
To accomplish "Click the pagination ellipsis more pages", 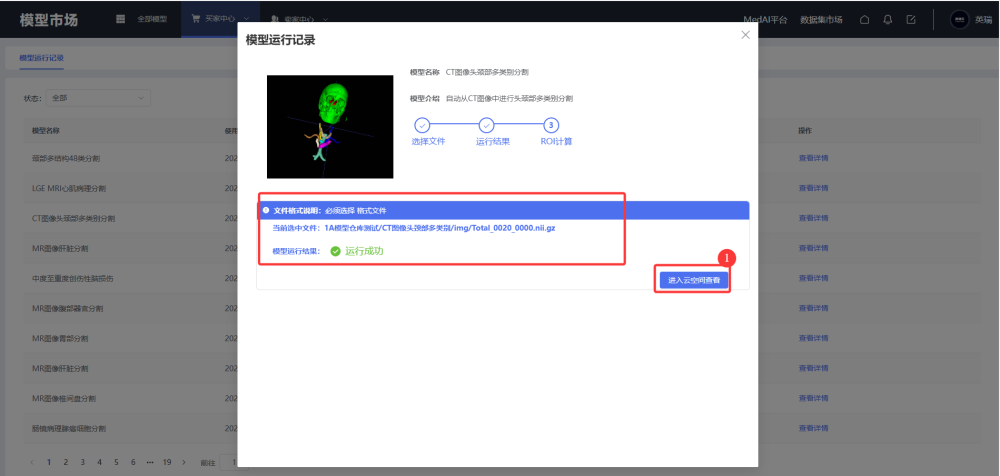I will pos(150,462).
